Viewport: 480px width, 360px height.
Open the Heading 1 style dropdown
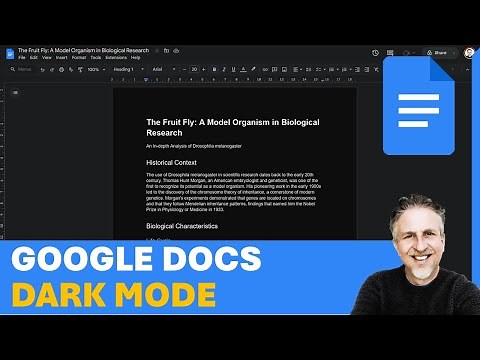[x=128, y=69]
